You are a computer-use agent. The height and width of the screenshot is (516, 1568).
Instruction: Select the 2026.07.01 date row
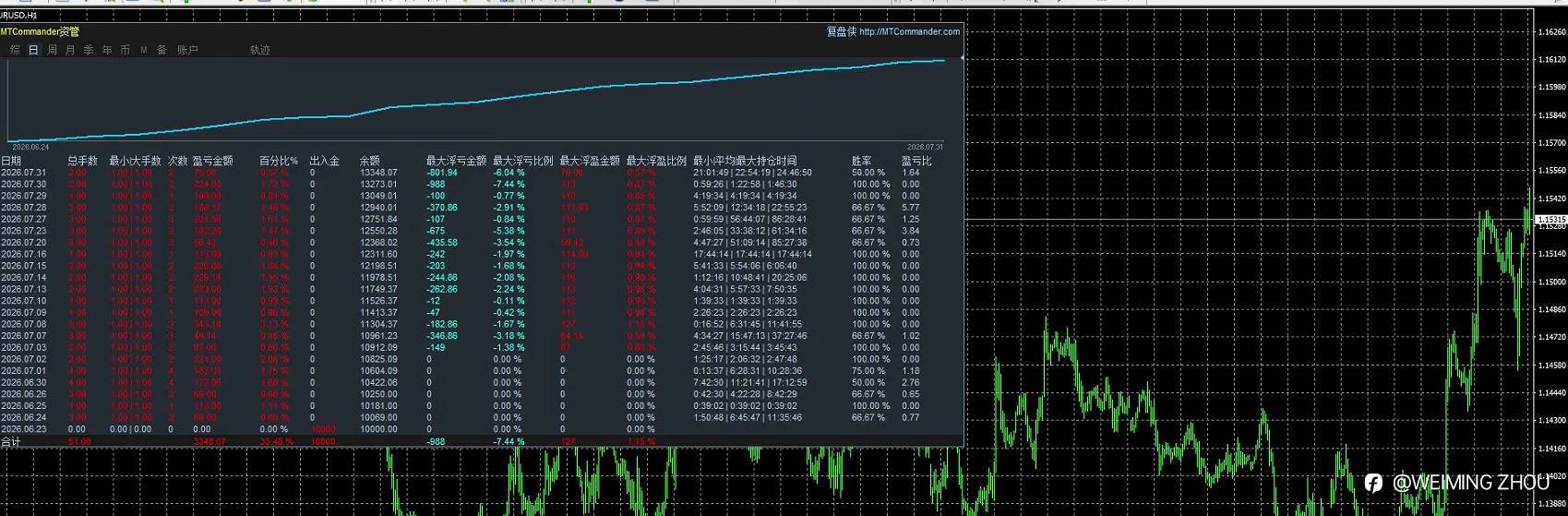[24, 371]
